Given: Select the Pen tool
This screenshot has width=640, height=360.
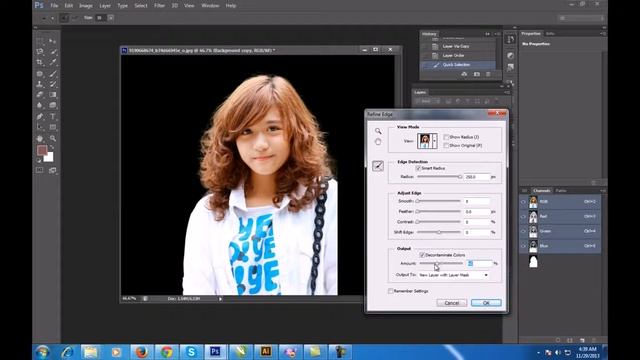Looking at the screenshot, I should coord(40,116).
